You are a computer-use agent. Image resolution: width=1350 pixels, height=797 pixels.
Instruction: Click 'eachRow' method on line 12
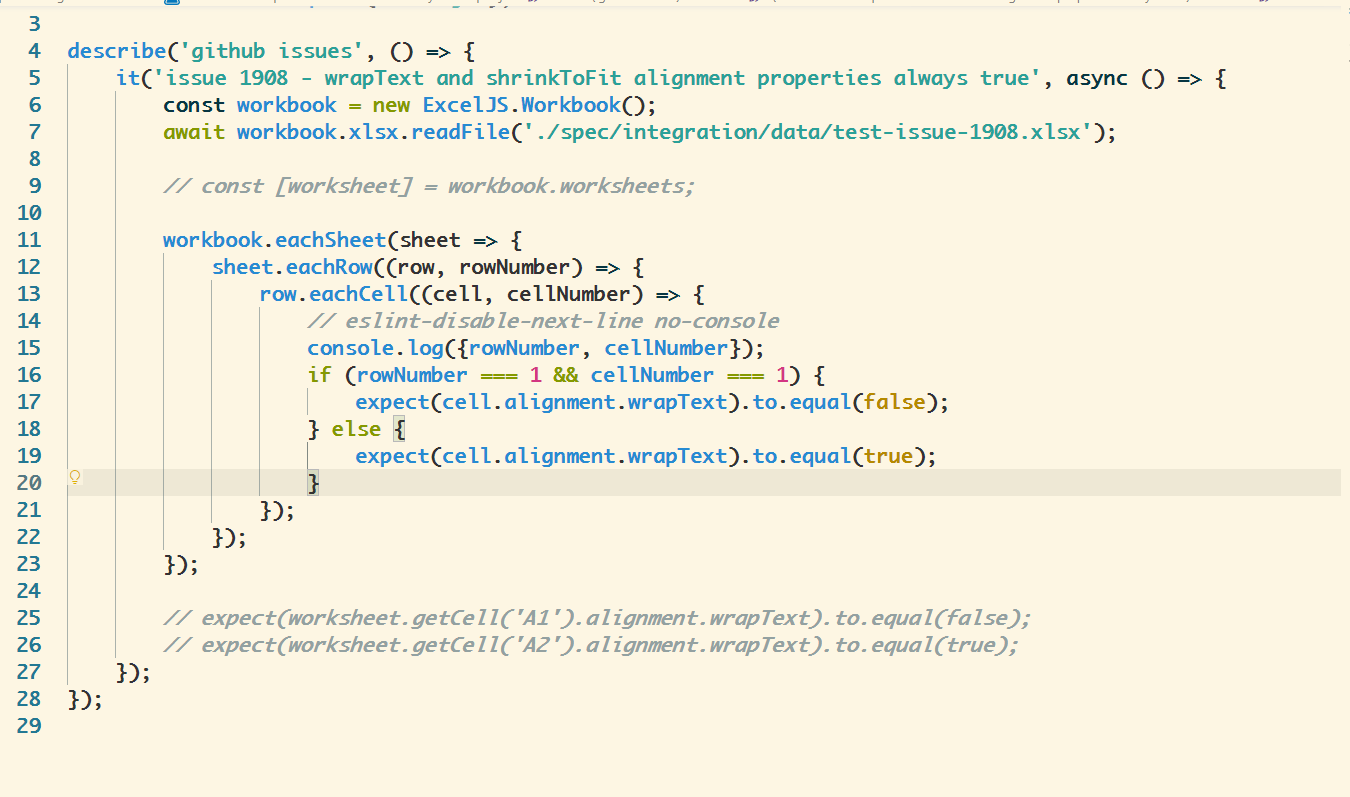[x=329, y=267]
